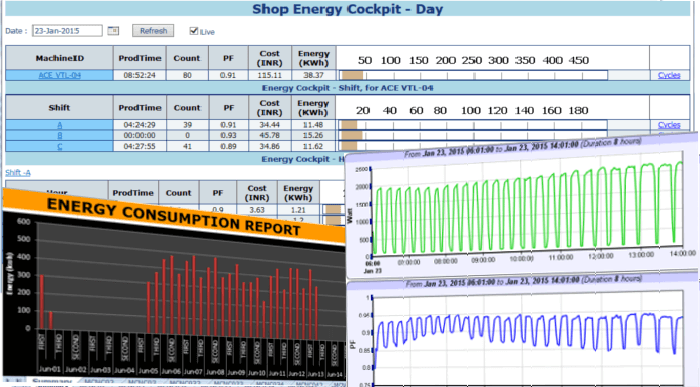The image size is (700, 387).
Task: Open shift C link
Action: click(59, 146)
